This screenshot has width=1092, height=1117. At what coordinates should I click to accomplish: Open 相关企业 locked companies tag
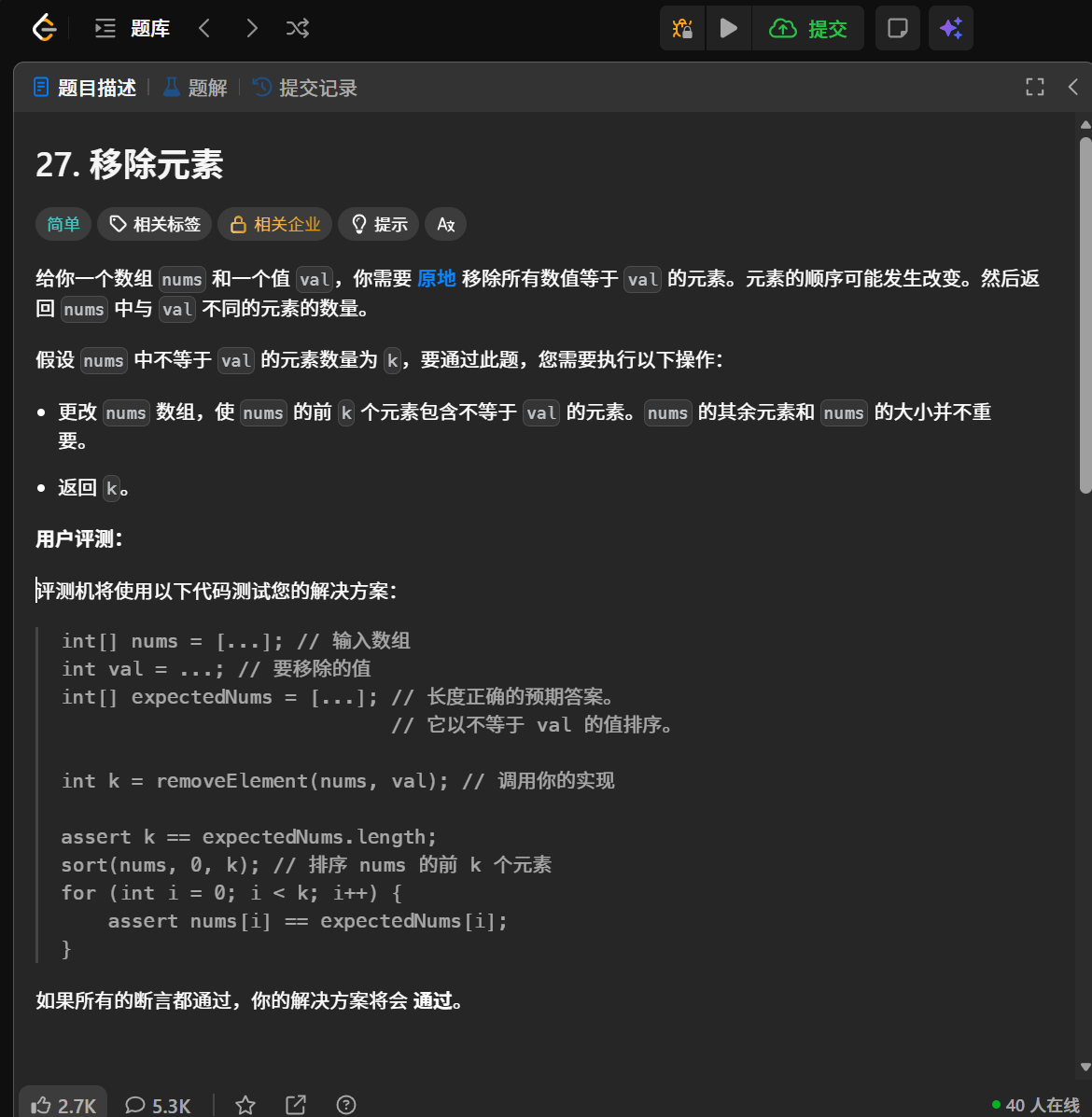pyautogui.click(x=275, y=224)
